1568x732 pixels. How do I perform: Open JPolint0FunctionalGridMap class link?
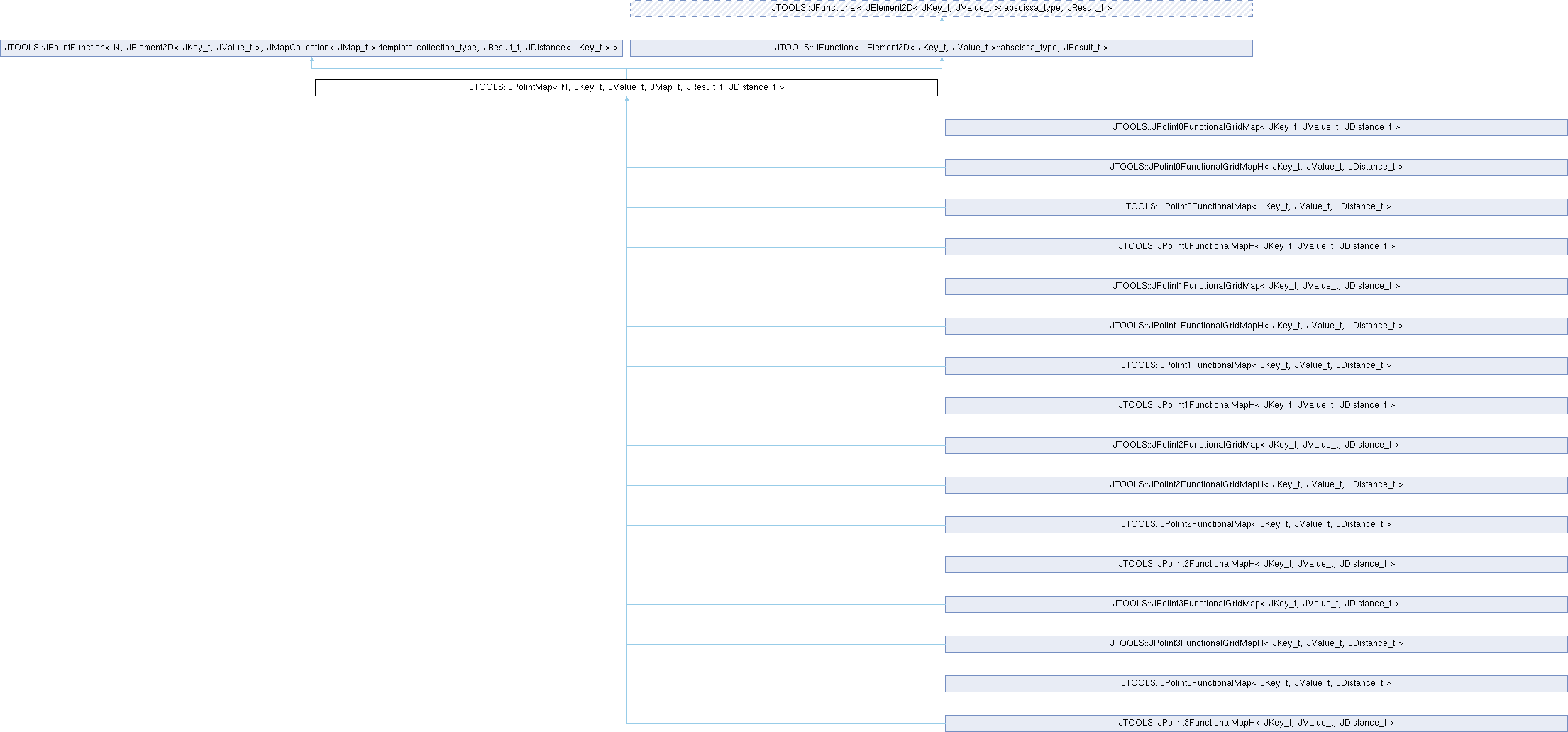[x=1256, y=128]
